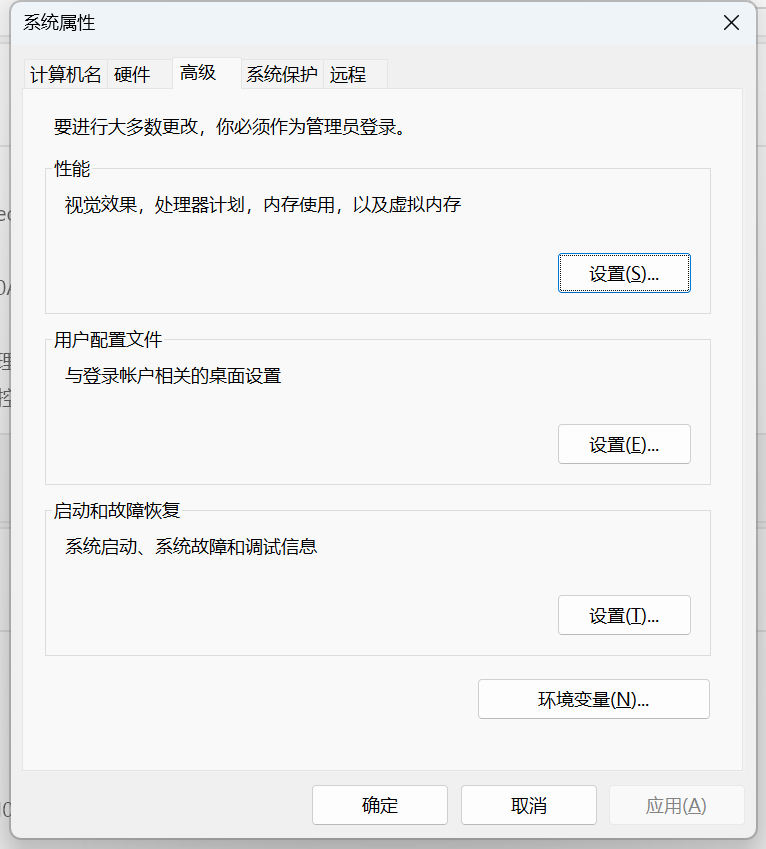This screenshot has height=849, width=766.
Task: Click the 性能 group box label
Action: [72, 169]
